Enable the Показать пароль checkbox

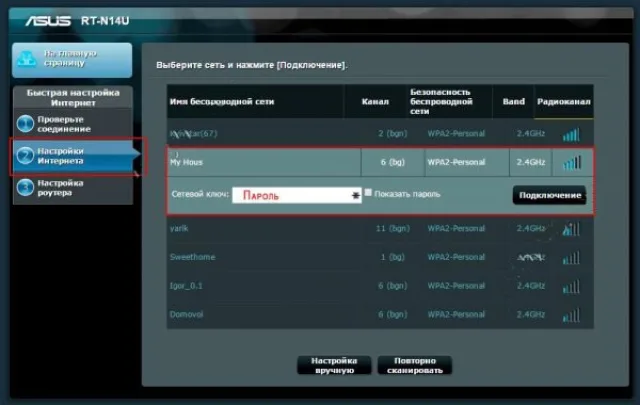(x=368, y=193)
